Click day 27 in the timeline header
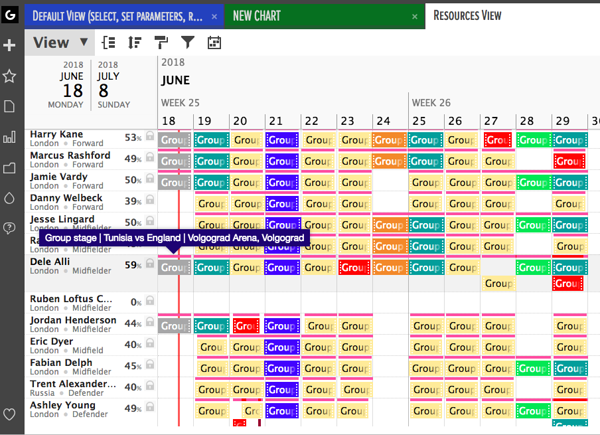The image size is (600, 435). click(491, 121)
